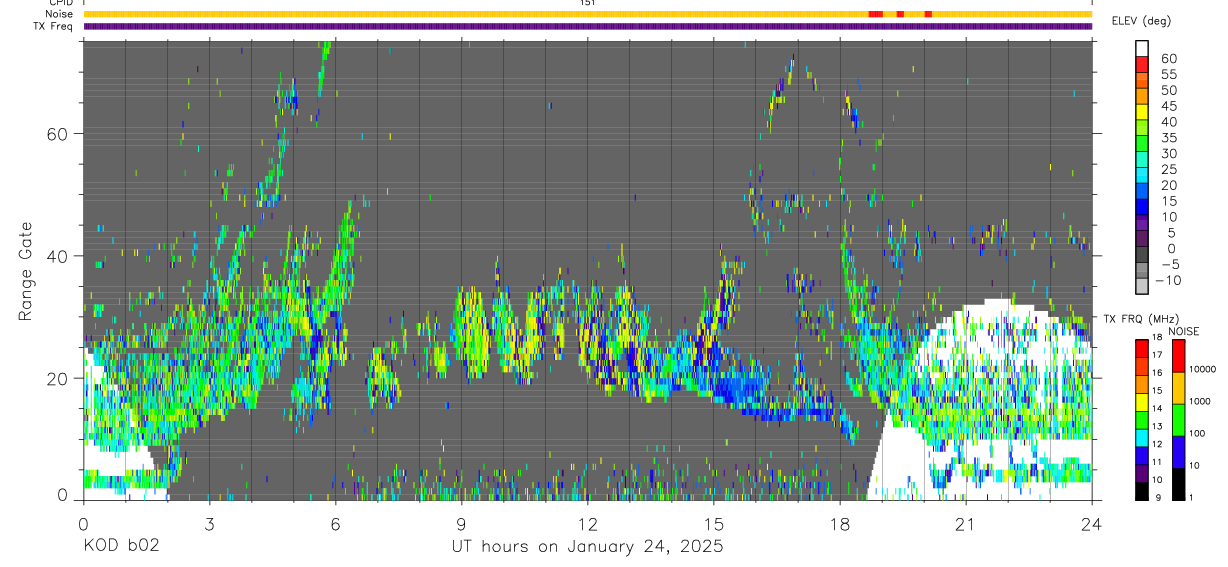Screen dimensions: 1228x567
Task: Click the orange Noise strip above the plot
Action: [x=588, y=14]
